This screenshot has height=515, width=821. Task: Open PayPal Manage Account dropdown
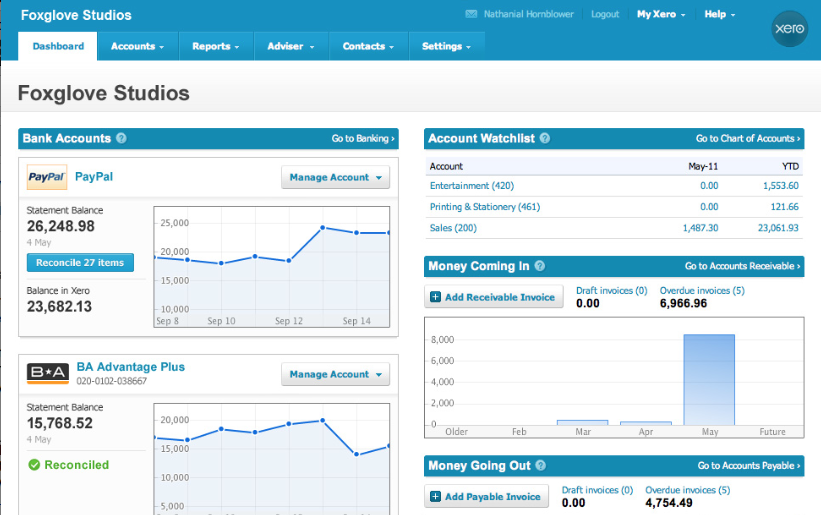pos(336,178)
